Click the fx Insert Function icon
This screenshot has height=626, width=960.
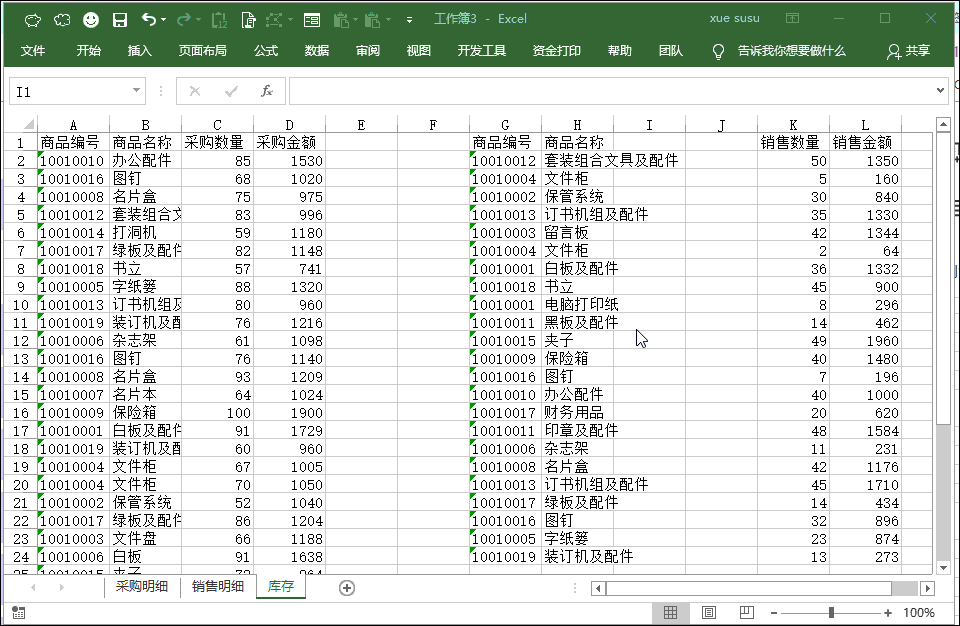coord(266,91)
